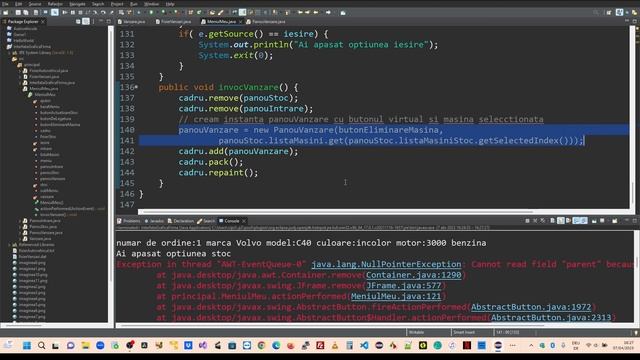Toggle Link with Editor in Package Explorer

pyautogui.click(x=86, y=21)
